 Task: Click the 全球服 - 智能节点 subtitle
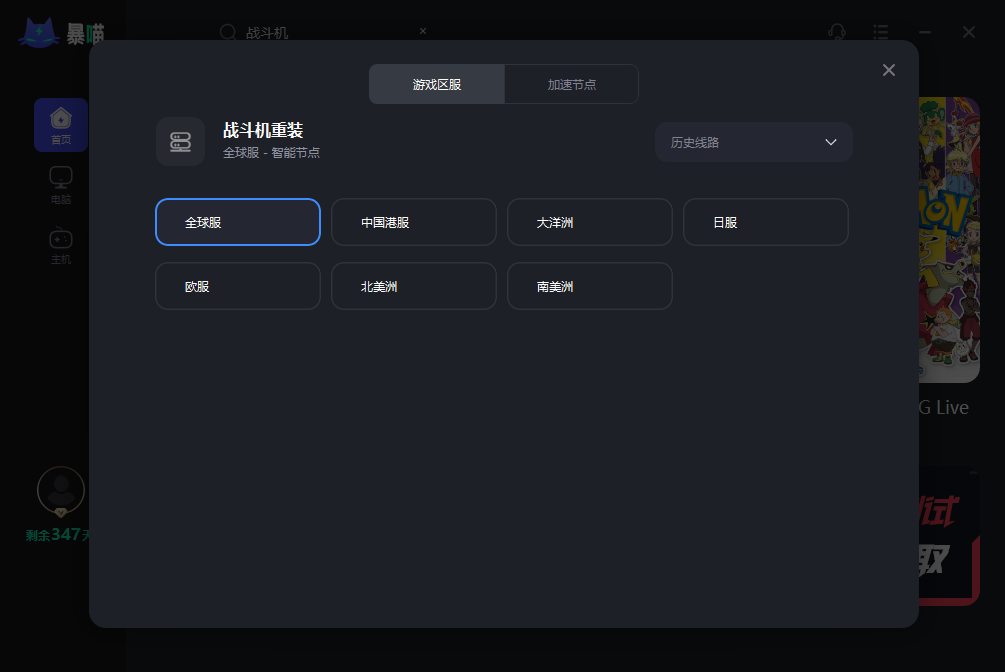271,153
